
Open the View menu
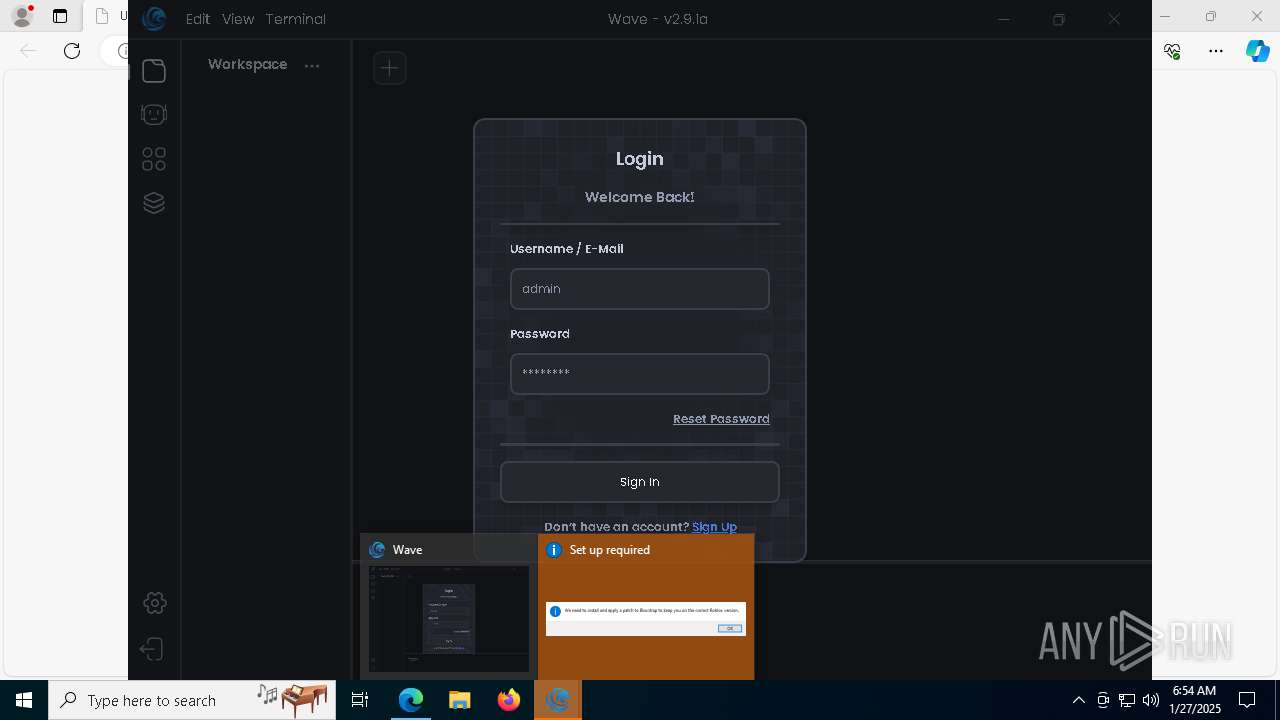tap(238, 19)
